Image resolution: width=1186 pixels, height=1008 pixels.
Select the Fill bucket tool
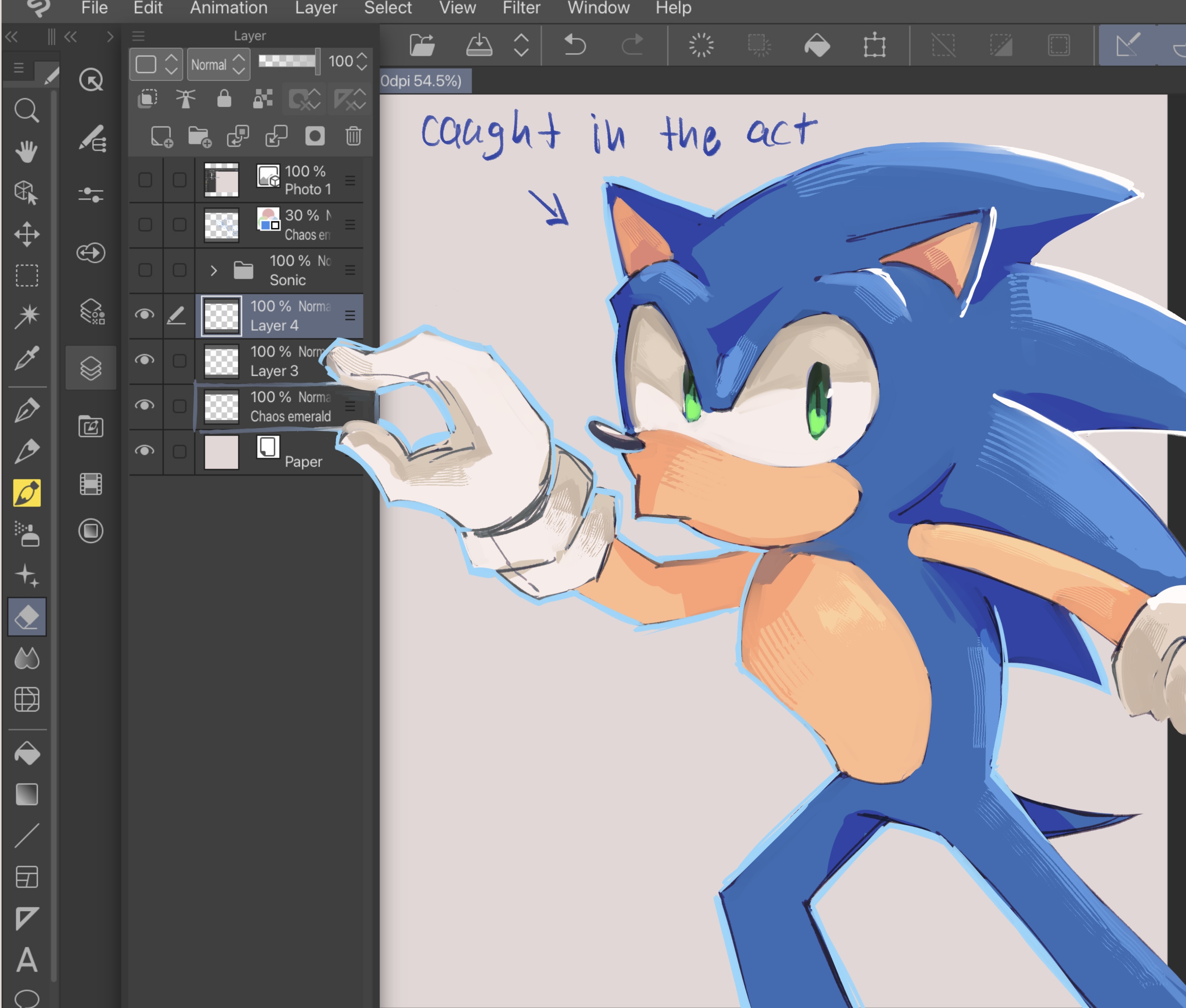click(26, 753)
